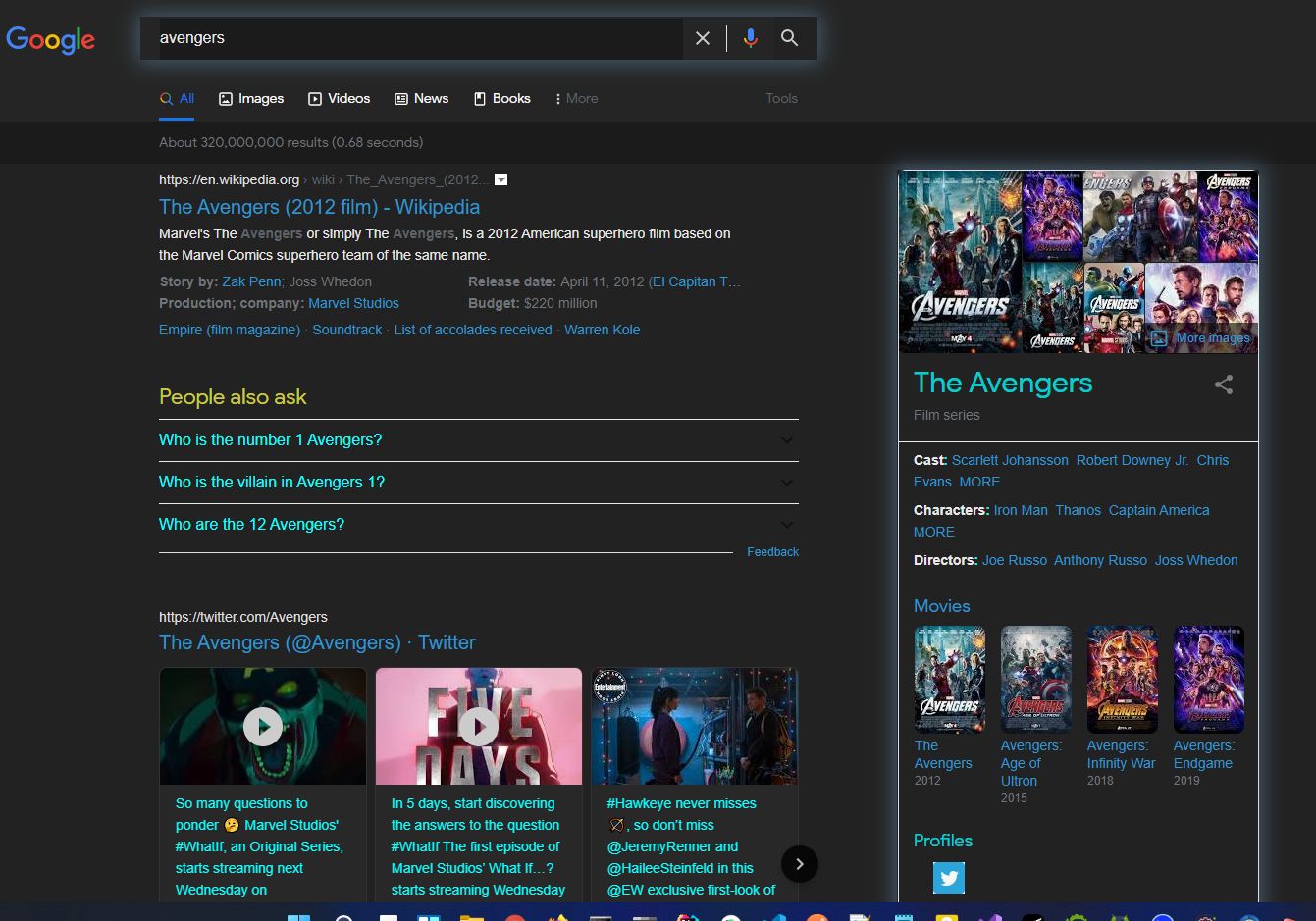Viewport: 1316px width, 921px height.
Task: Click the Feedback link
Action: tap(772, 552)
